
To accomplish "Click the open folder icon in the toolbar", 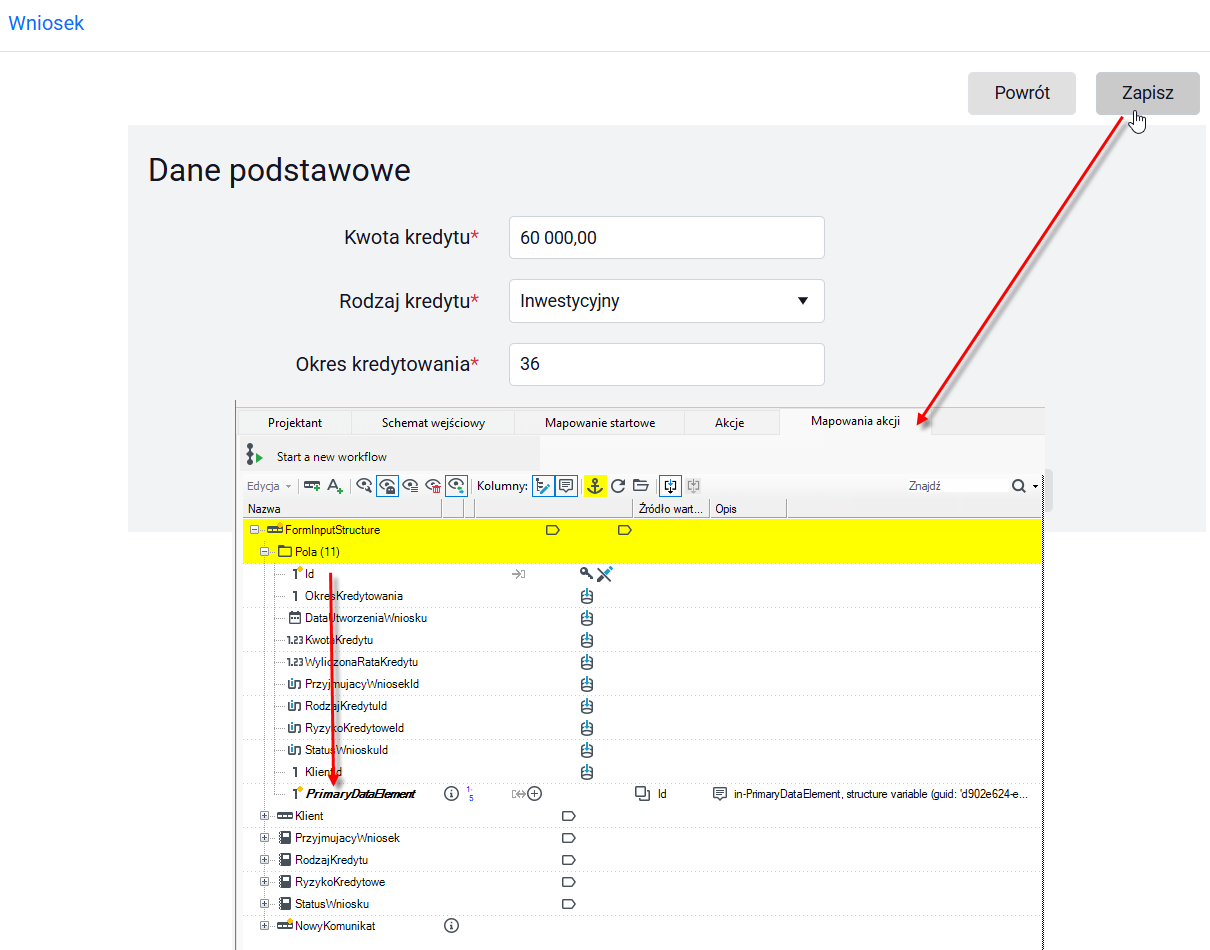I will tap(641, 486).
